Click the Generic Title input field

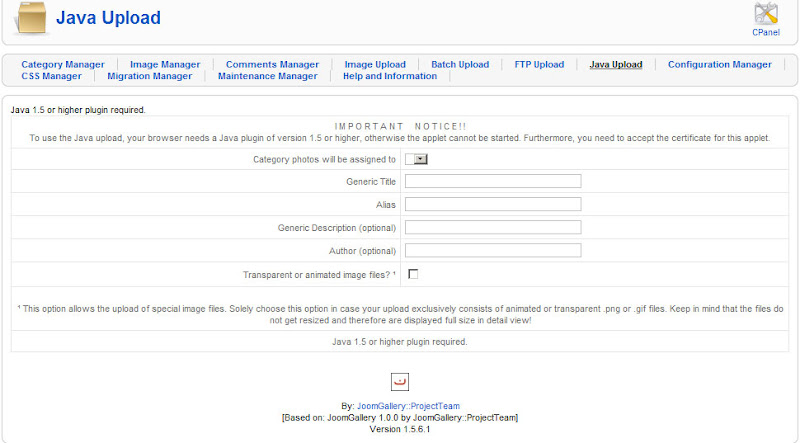(493, 181)
